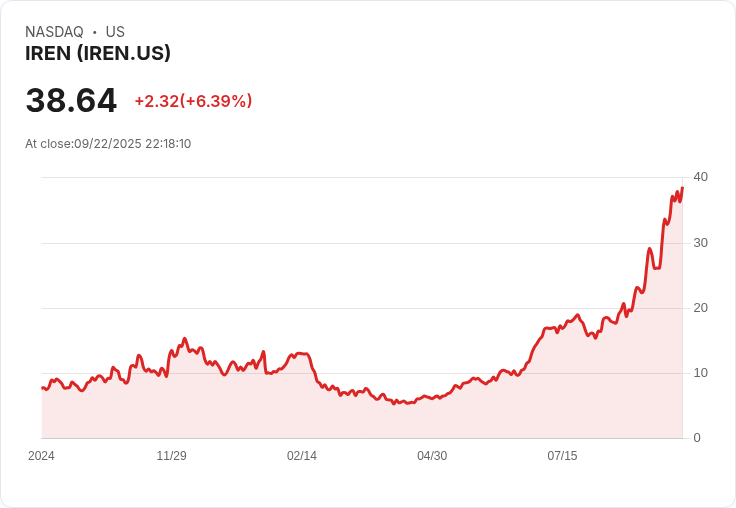
Task: Click the 11/29 date label on axis
Action: point(171,456)
